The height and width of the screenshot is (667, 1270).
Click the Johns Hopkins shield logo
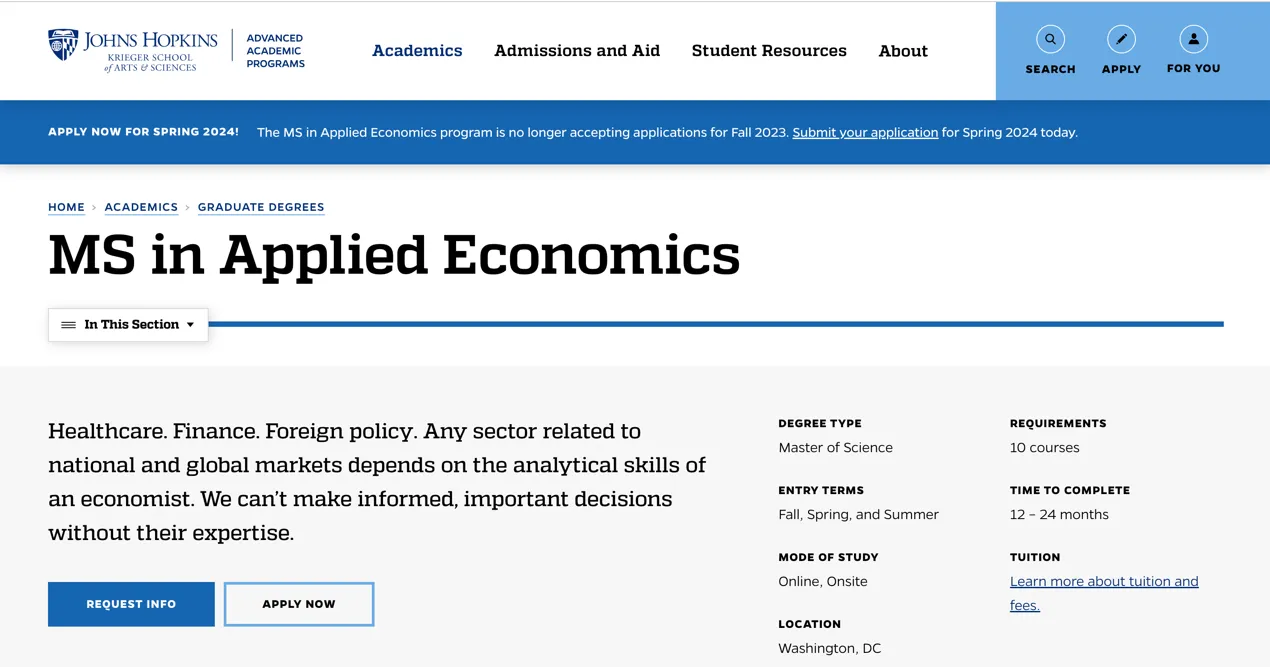click(x=63, y=45)
